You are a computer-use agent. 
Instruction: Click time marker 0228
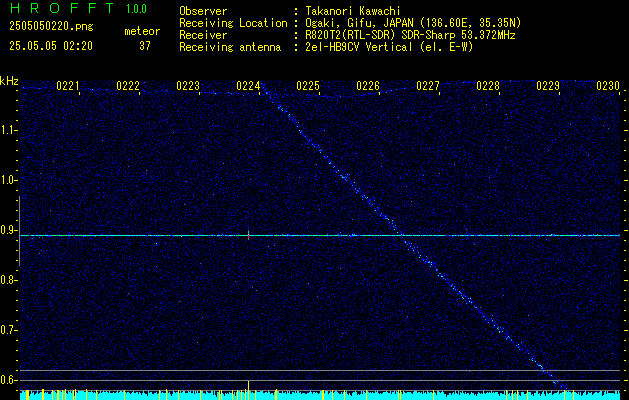488,86
